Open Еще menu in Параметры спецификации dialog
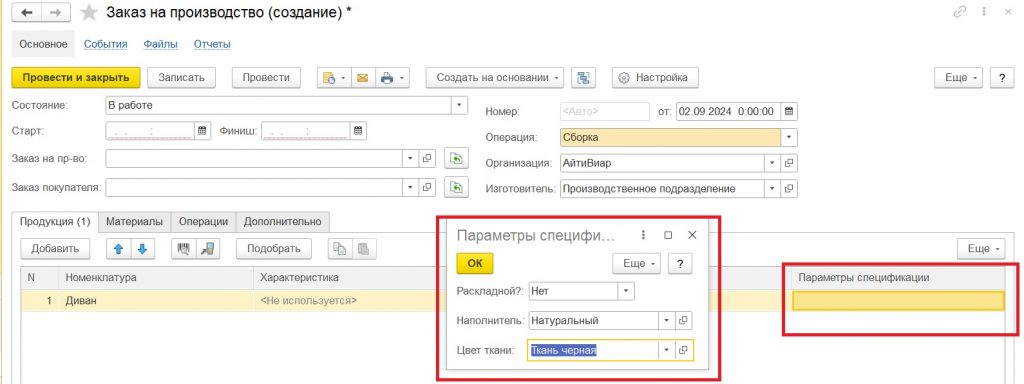 [x=637, y=263]
